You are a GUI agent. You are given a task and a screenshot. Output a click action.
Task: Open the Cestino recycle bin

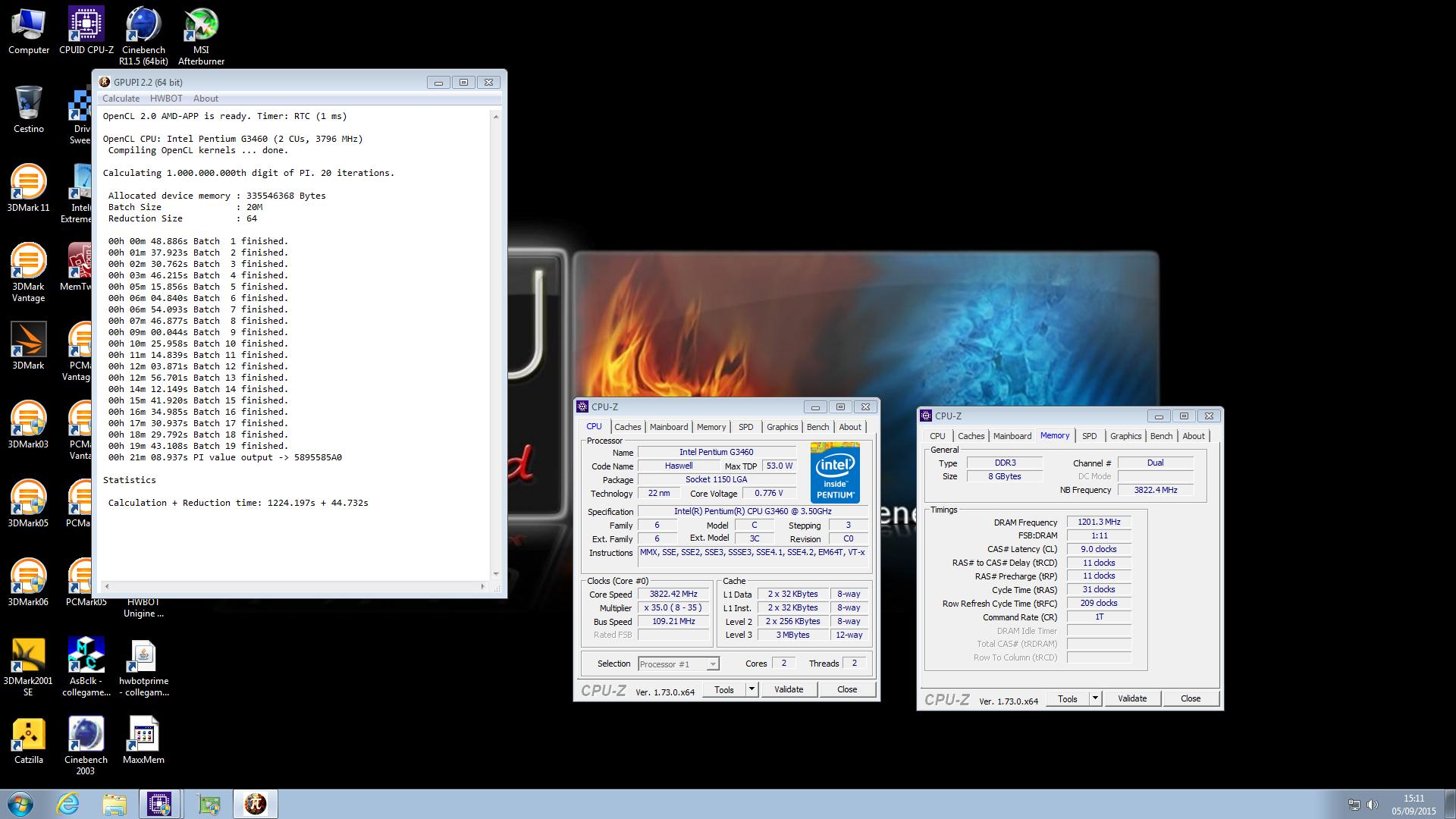point(29,110)
